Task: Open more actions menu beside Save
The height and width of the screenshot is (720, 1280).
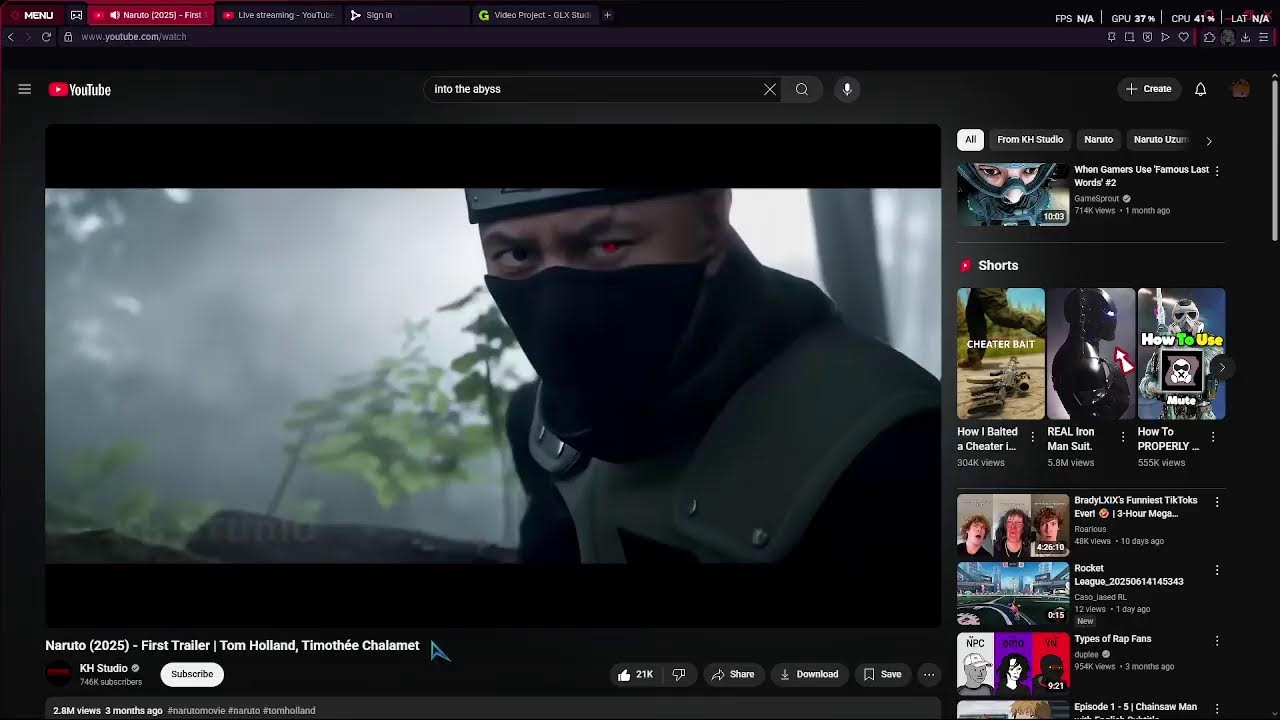Action: [929, 674]
